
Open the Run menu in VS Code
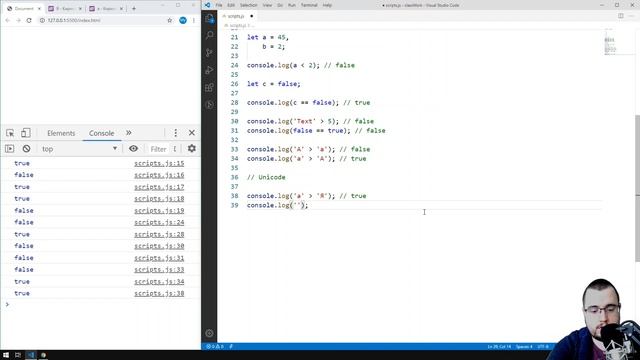coord(292,5)
